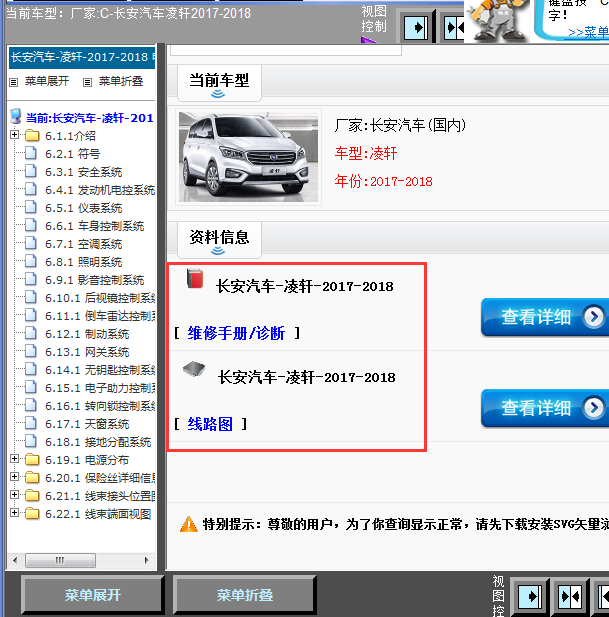Click 菜单折叠 link above the tree
Screen dimensions: 609x617
[x=121, y=81]
